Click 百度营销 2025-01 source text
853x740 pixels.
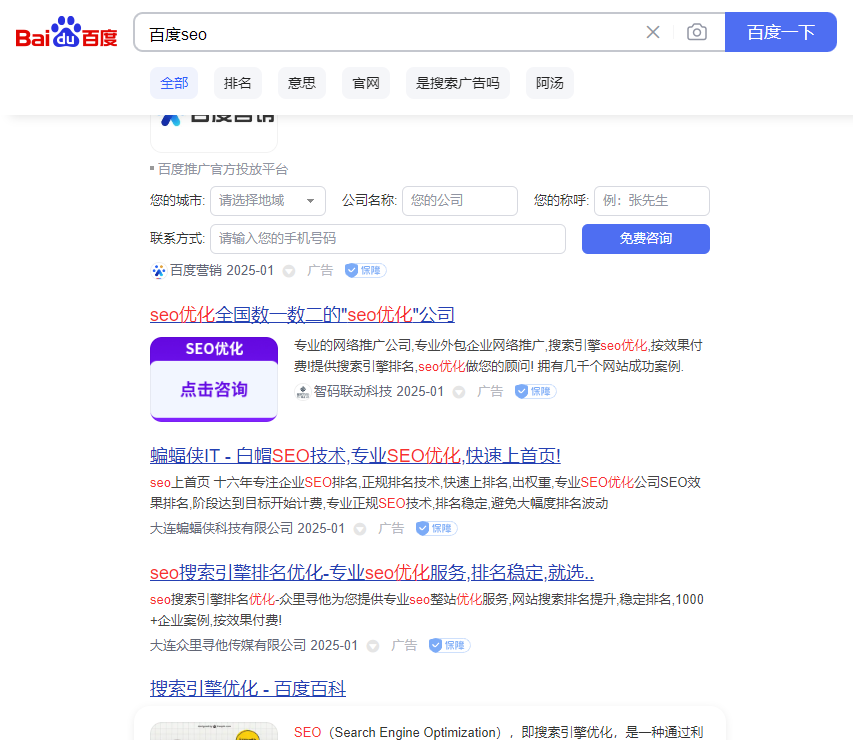[222, 270]
